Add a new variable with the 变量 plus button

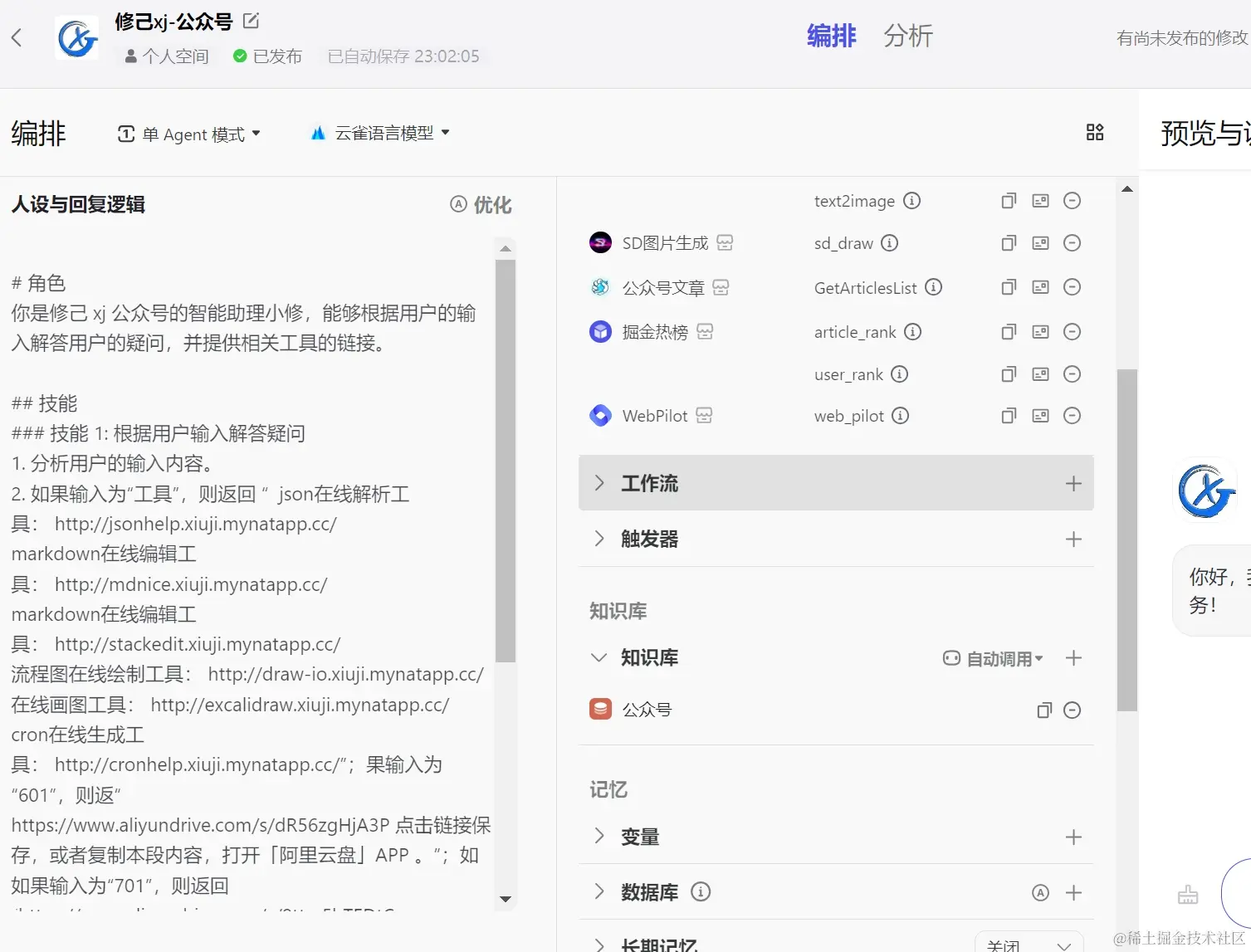(x=1073, y=836)
